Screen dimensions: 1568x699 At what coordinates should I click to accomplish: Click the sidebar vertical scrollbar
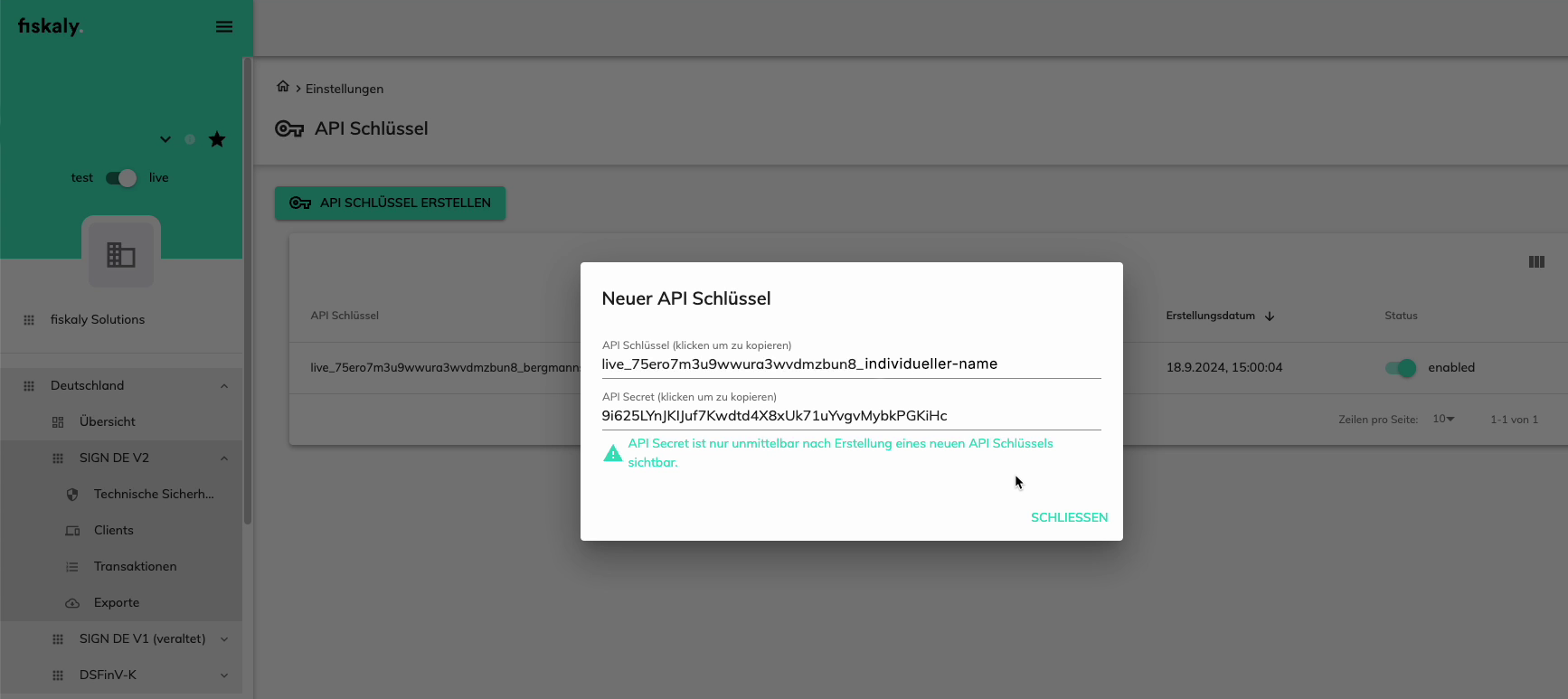click(x=247, y=289)
